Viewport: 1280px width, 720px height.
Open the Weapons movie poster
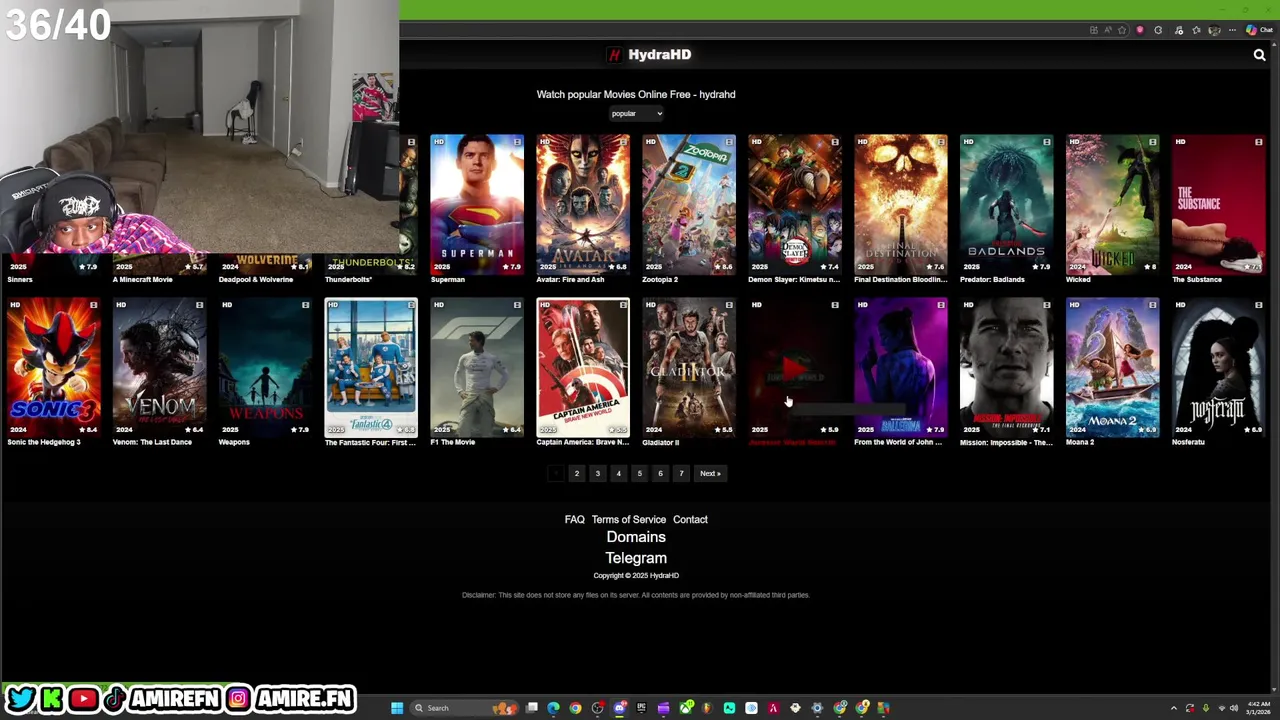pos(265,367)
